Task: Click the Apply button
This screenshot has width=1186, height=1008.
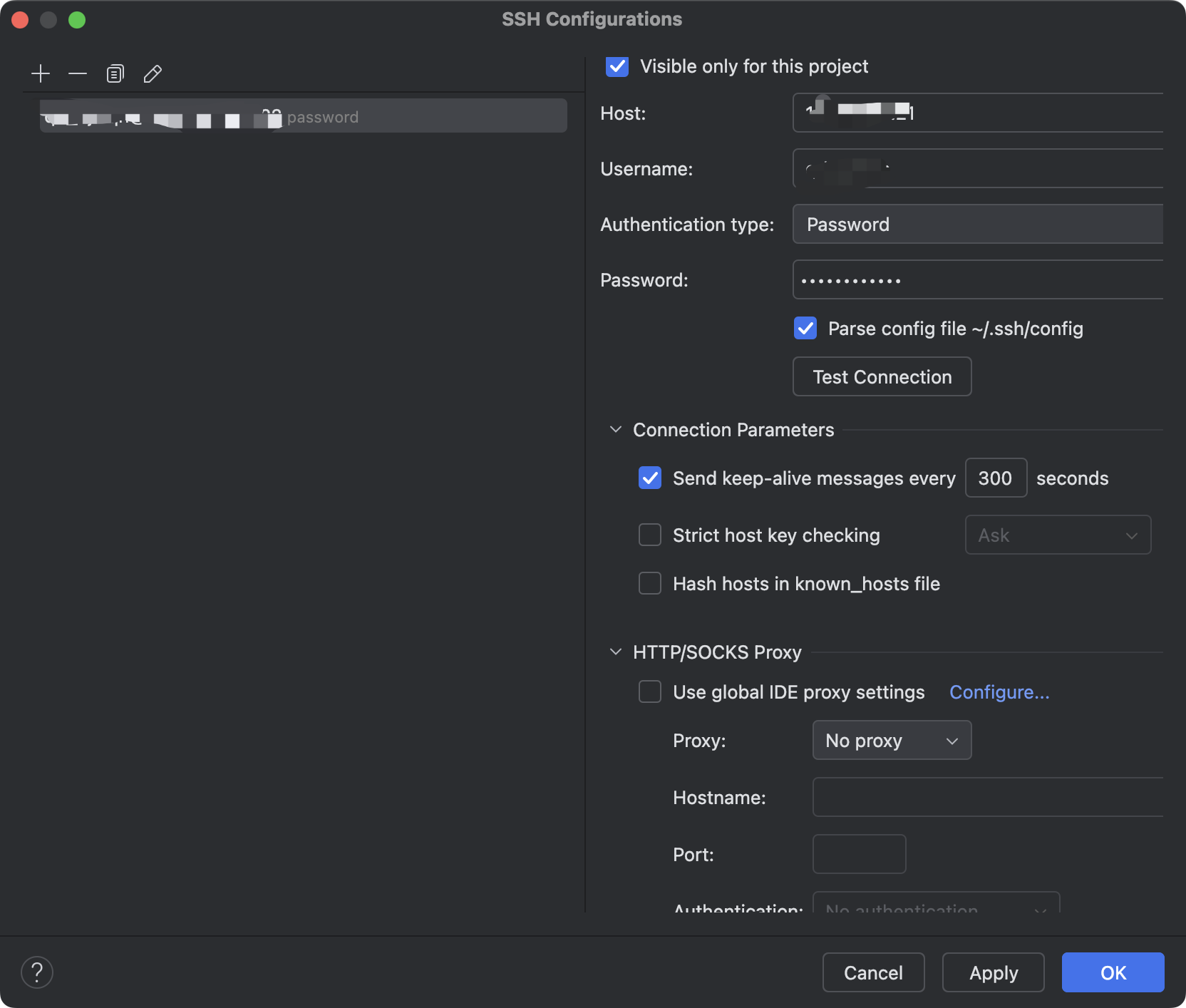Action: 993,972
